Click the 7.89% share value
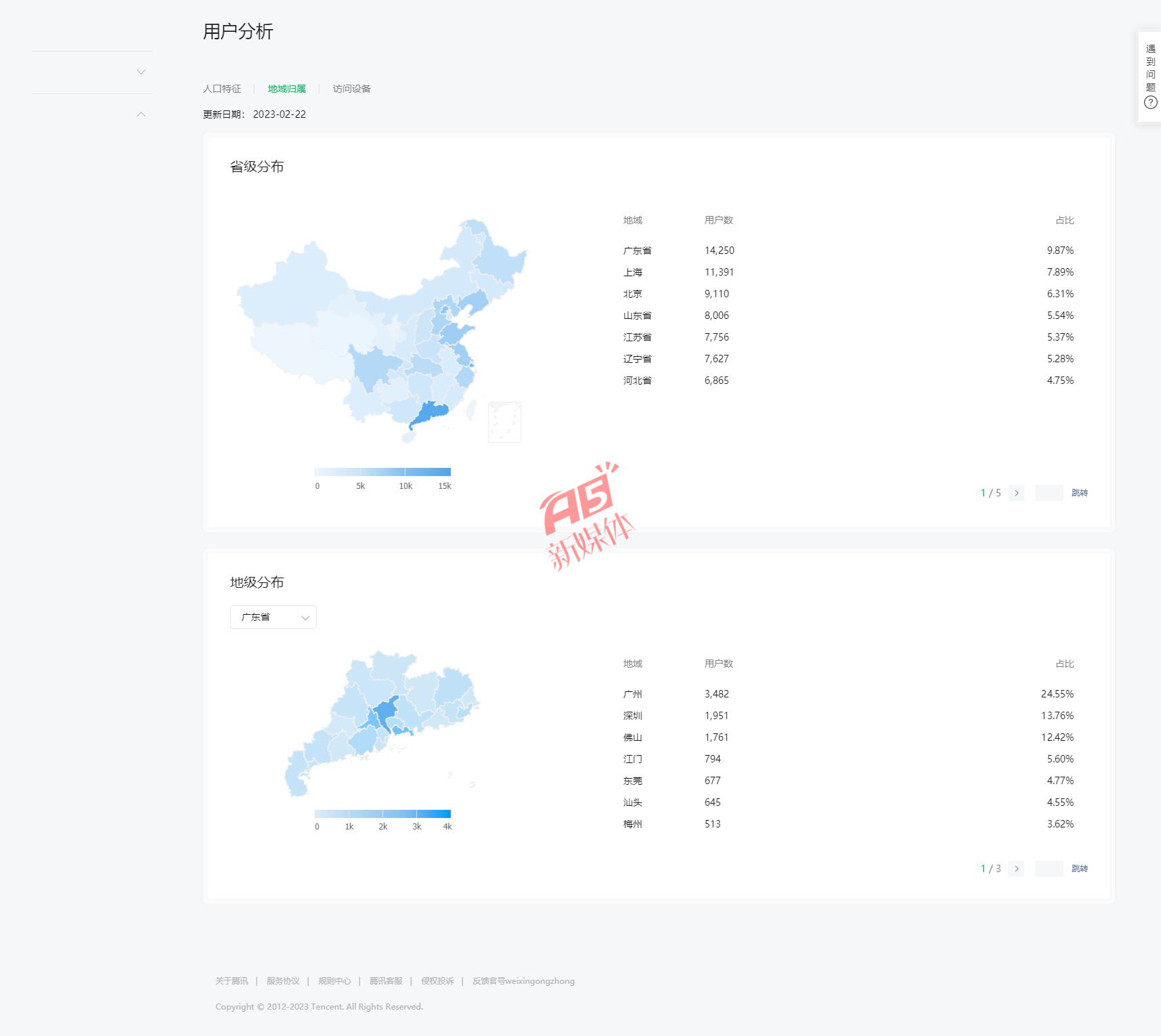1161x1036 pixels. 1060,272
